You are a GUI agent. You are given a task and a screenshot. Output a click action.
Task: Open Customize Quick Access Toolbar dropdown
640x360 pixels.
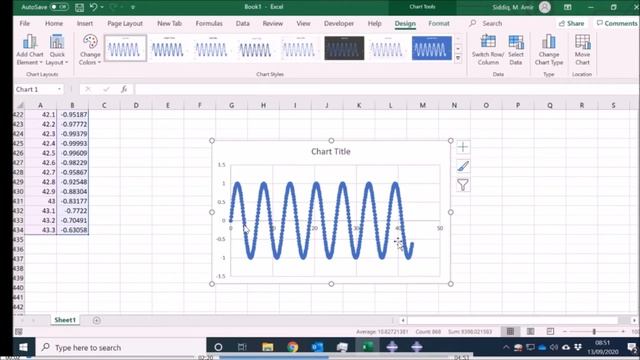(133, 7)
